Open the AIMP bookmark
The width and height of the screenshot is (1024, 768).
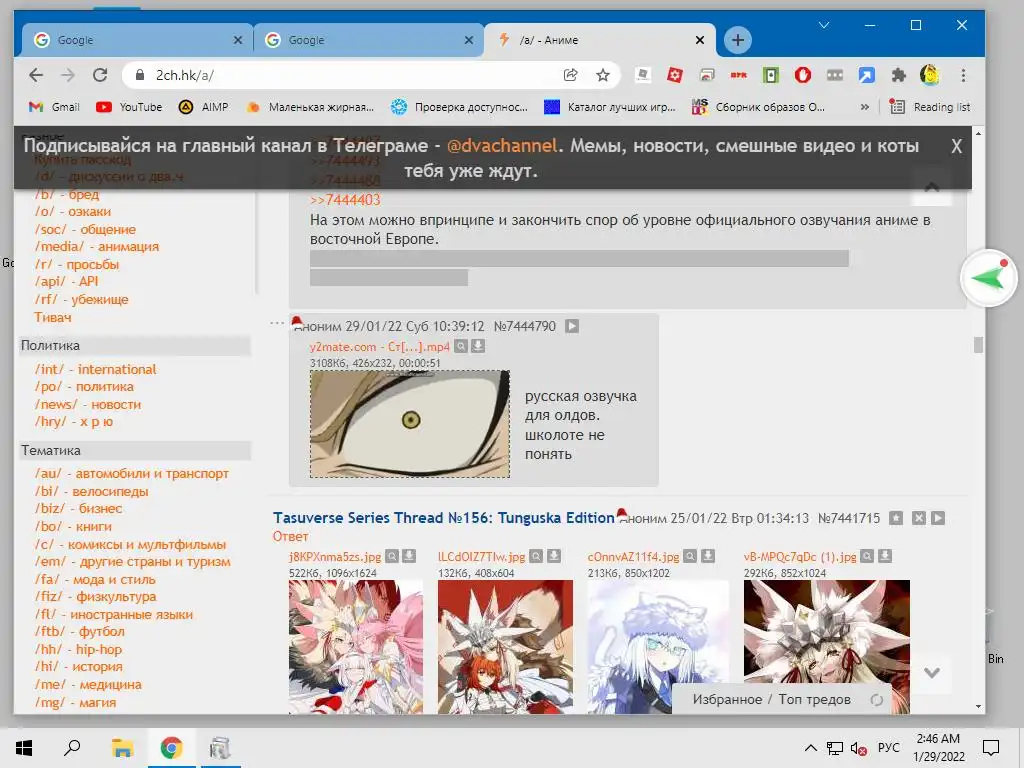click(204, 106)
